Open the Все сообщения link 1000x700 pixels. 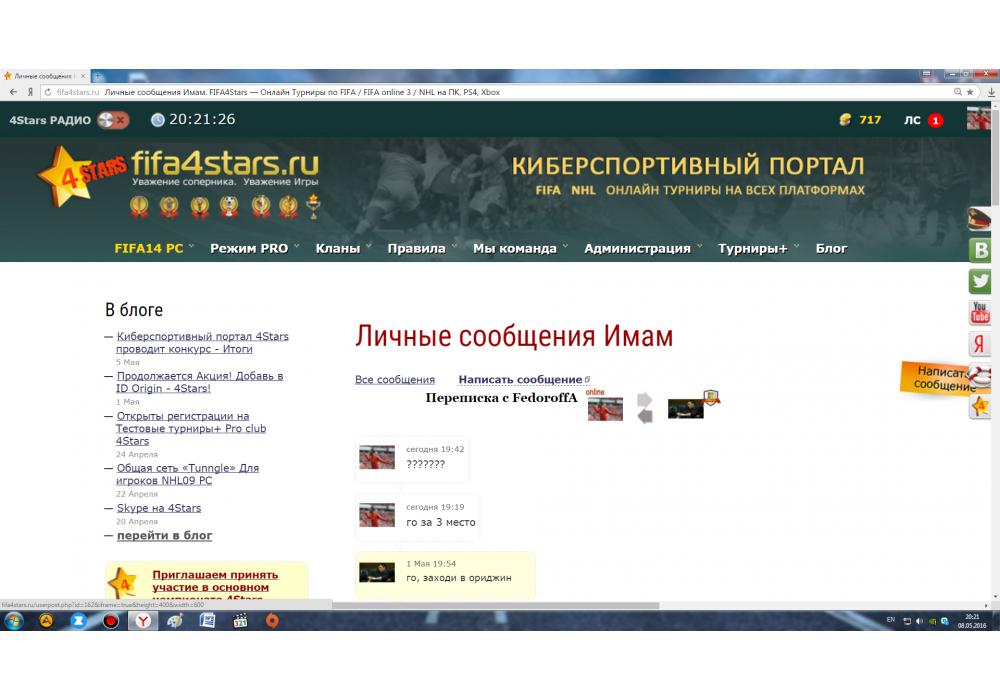pos(395,380)
